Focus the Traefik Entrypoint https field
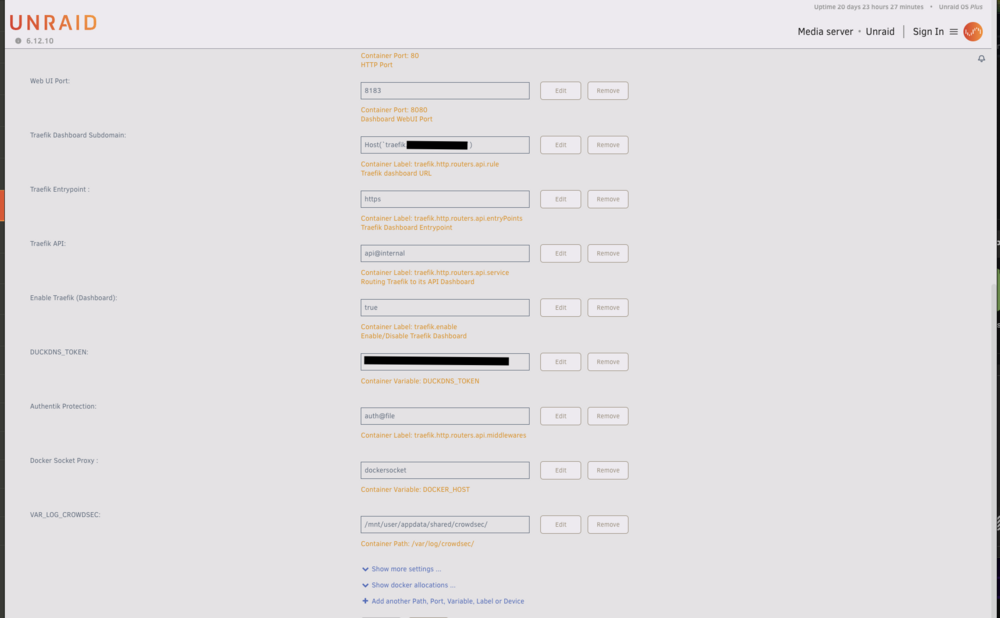1000x618 pixels. point(445,199)
